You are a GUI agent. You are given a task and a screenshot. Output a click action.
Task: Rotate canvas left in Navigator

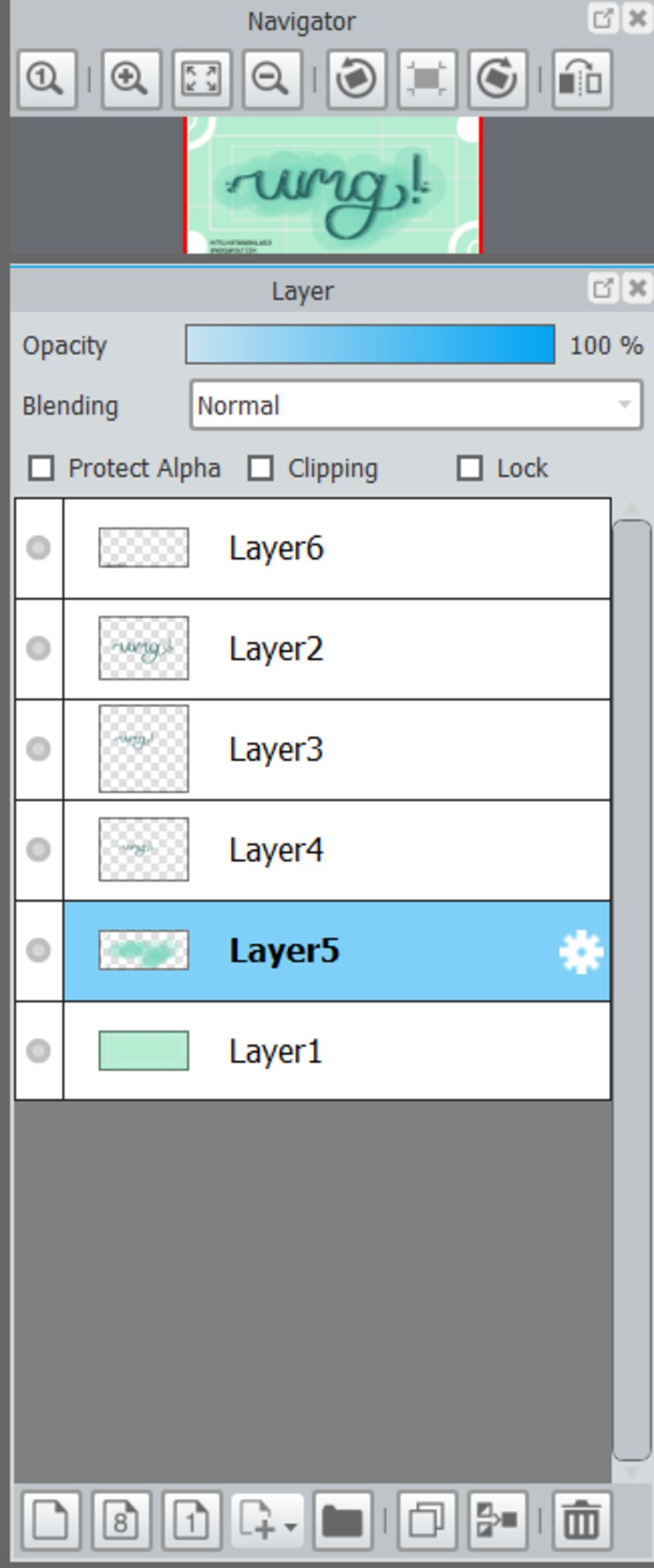[x=356, y=79]
